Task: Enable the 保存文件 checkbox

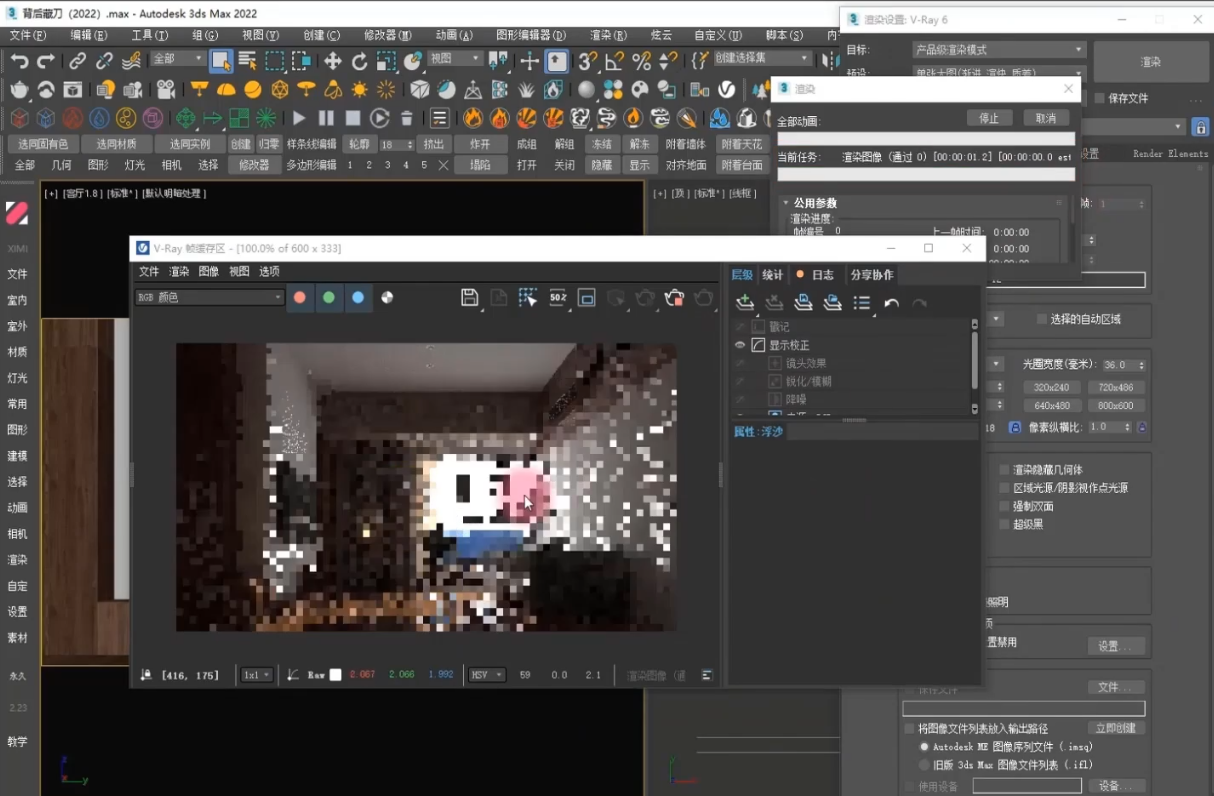Action: point(1100,98)
